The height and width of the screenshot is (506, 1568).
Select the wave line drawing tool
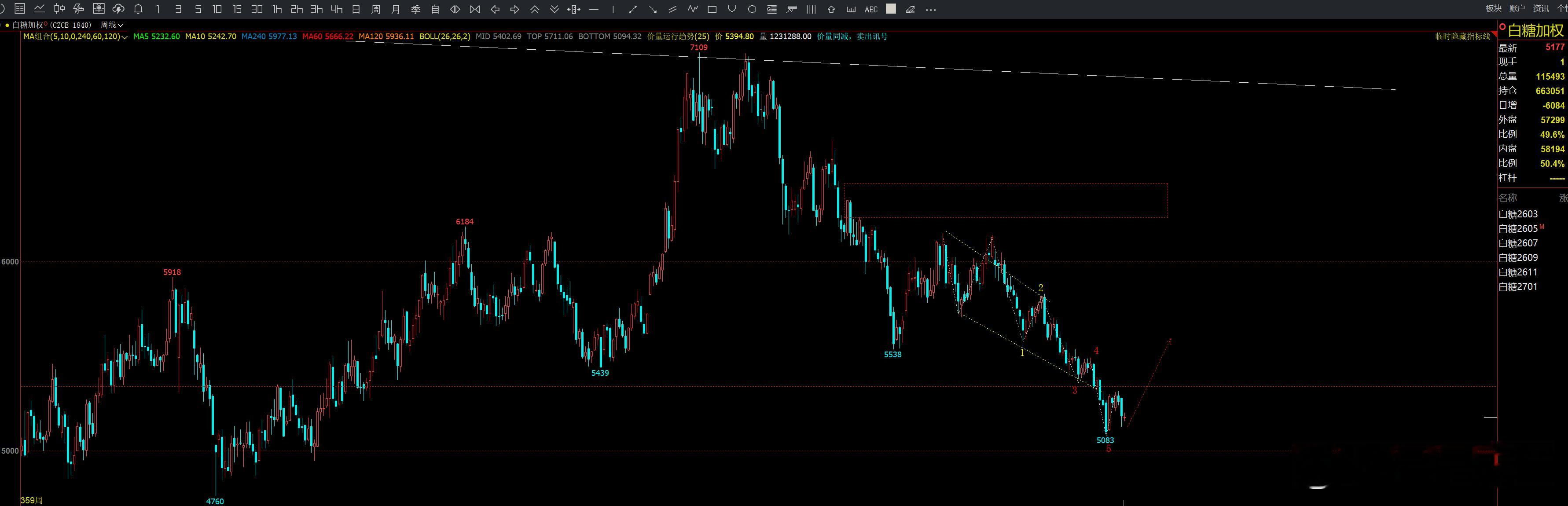click(x=693, y=9)
